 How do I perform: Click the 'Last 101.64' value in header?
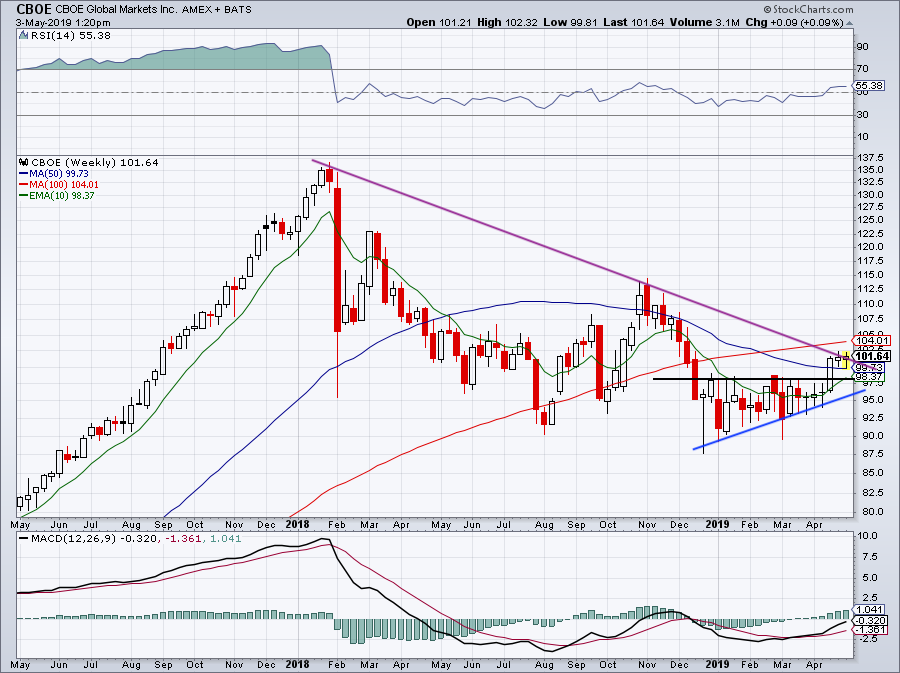coord(634,22)
